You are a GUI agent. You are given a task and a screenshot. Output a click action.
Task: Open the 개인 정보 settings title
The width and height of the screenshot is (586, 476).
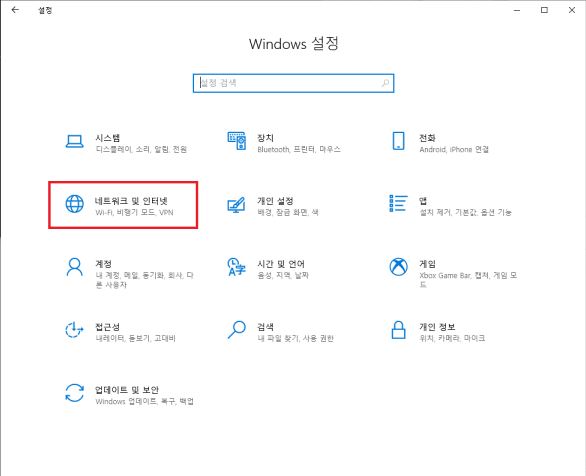[437, 327]
